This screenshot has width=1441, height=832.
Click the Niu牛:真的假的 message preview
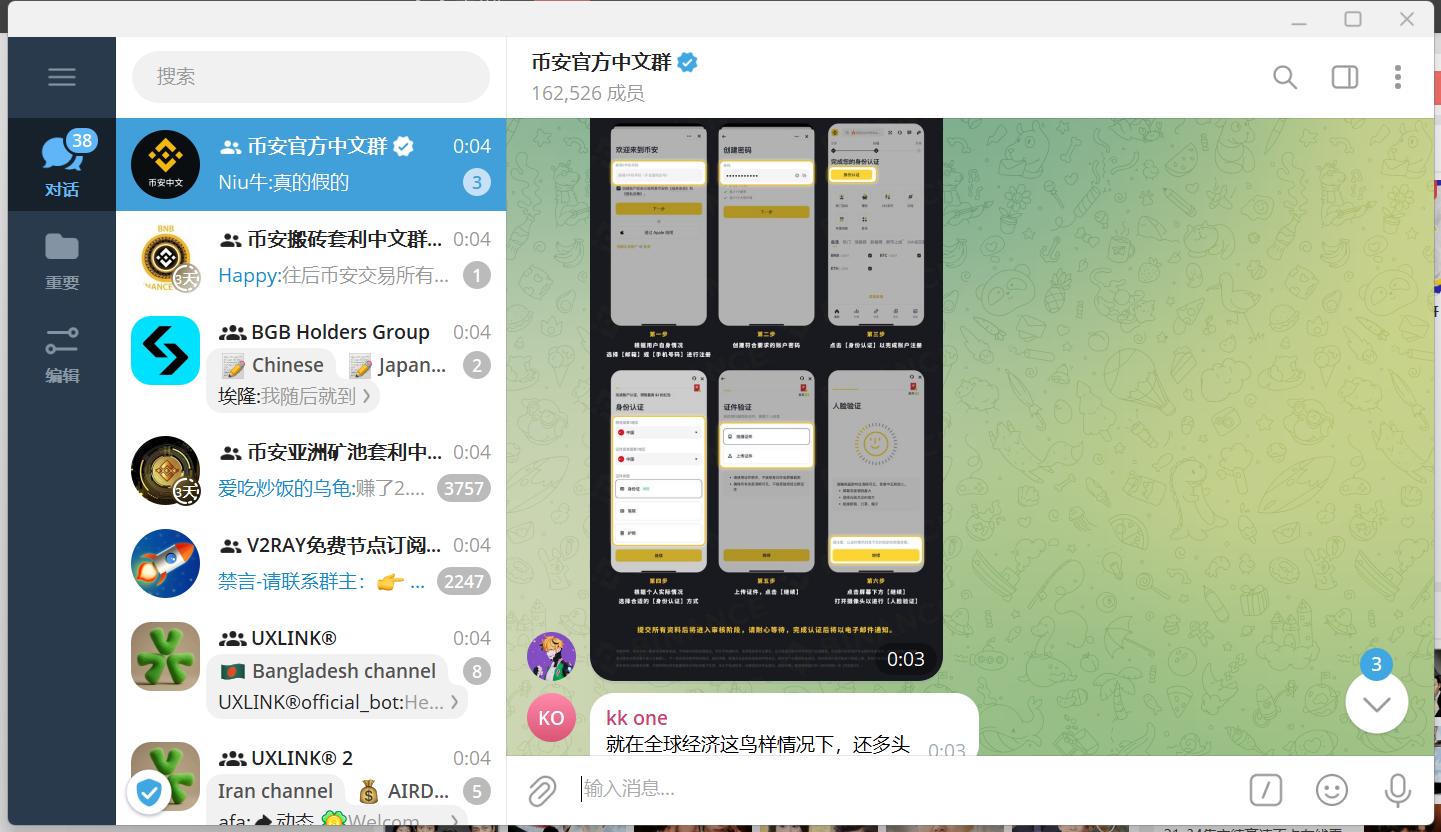click(283, 182)
